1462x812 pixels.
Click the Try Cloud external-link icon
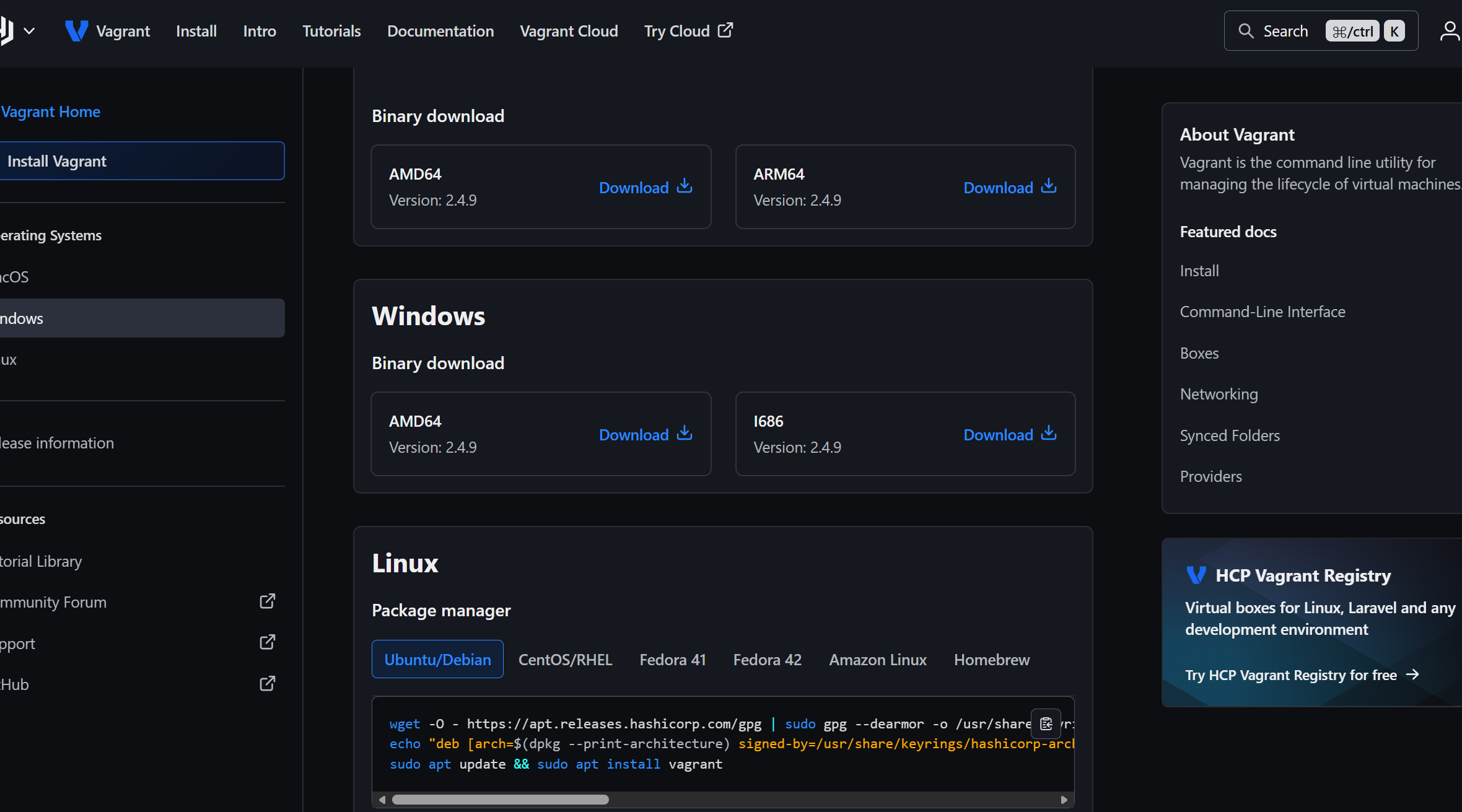(725, 30)
